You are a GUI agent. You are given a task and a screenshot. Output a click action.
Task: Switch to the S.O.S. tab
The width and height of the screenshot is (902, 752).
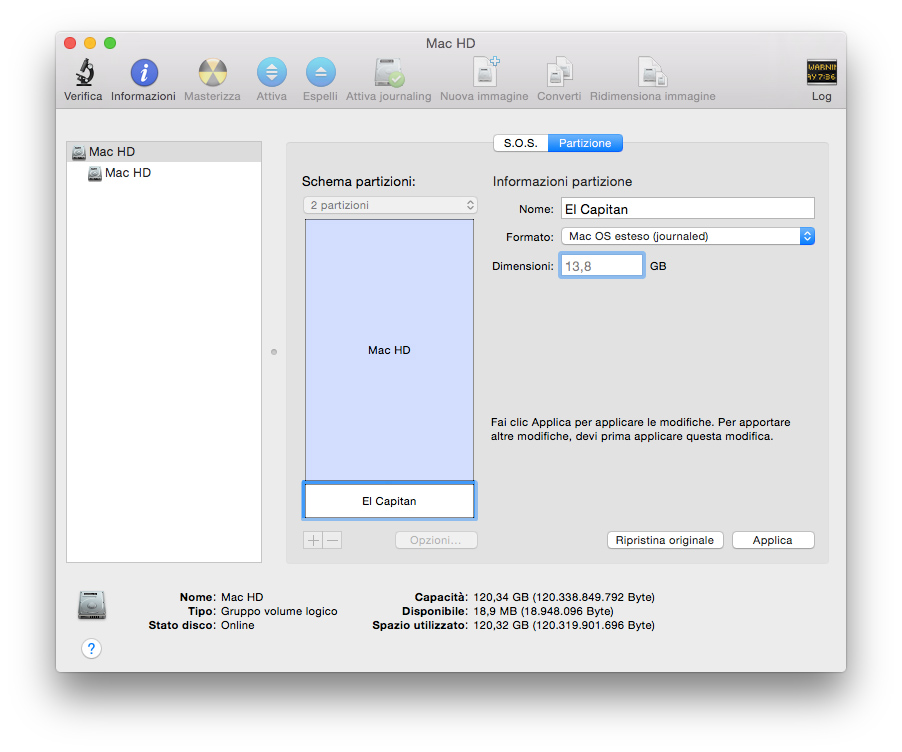(520, 143)
